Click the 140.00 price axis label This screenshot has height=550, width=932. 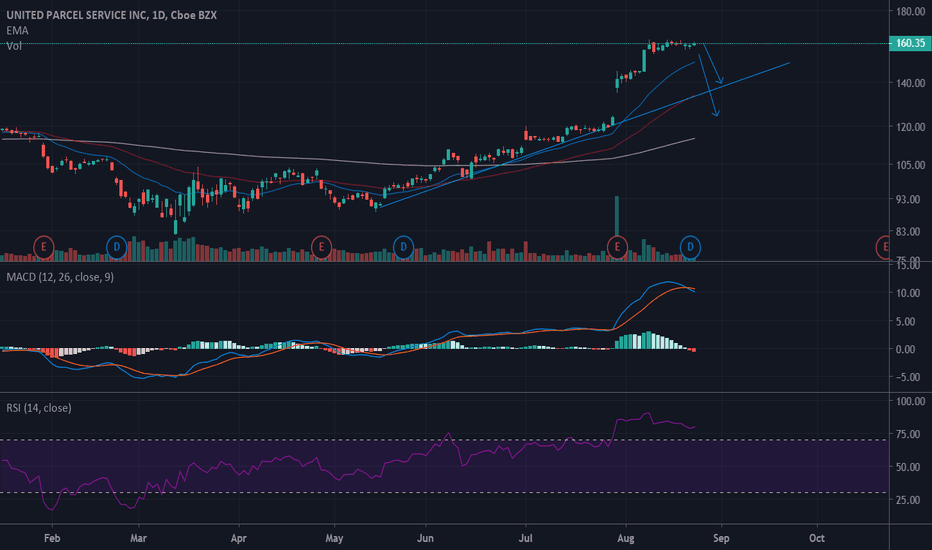[911, 83]
